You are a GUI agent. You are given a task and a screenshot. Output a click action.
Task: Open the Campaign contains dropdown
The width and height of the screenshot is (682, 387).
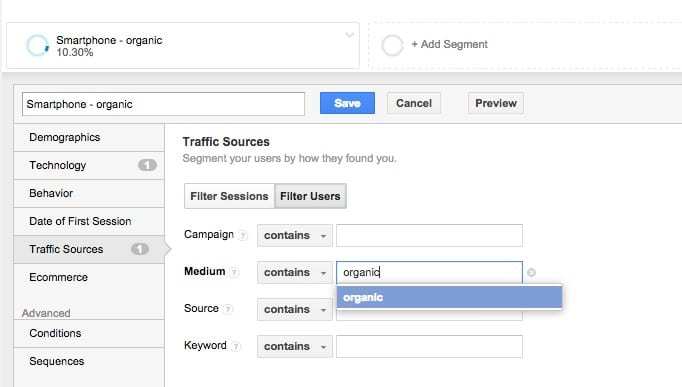pos(294,235)
